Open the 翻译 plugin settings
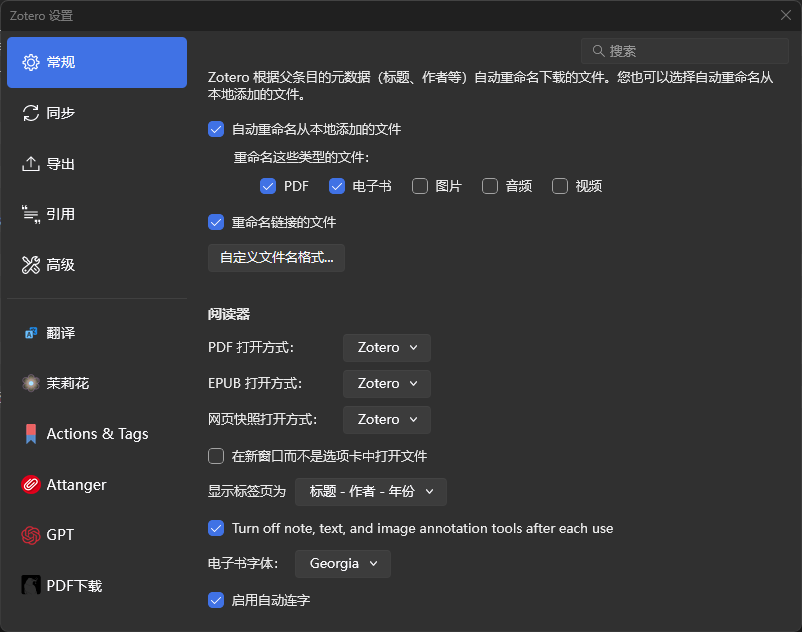The image size is (802, 632). [97, 333]
